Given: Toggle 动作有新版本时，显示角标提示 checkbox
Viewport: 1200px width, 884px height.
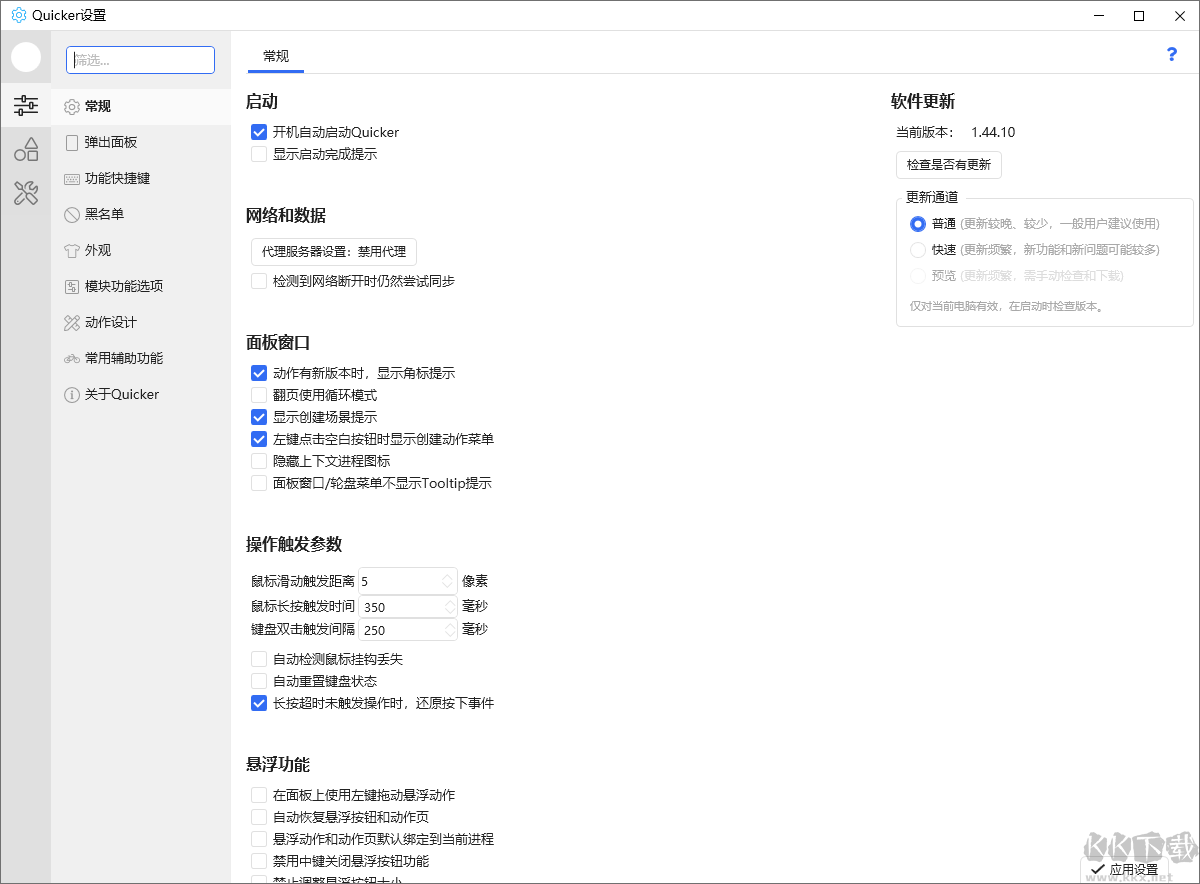Looking at the screenshot, I should pos(259,373).
